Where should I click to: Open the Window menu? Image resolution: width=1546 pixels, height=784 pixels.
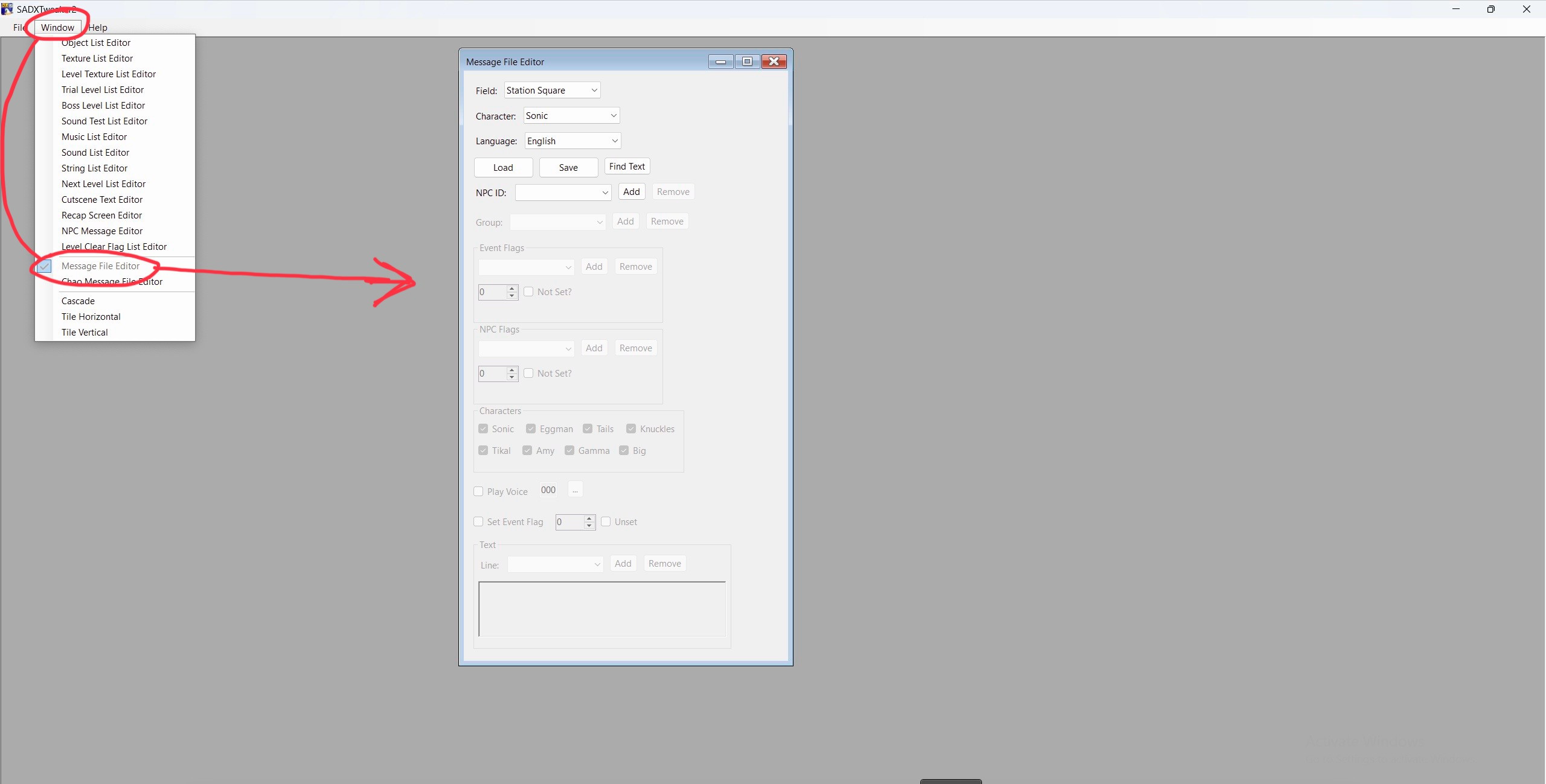(x=58, y=27)
